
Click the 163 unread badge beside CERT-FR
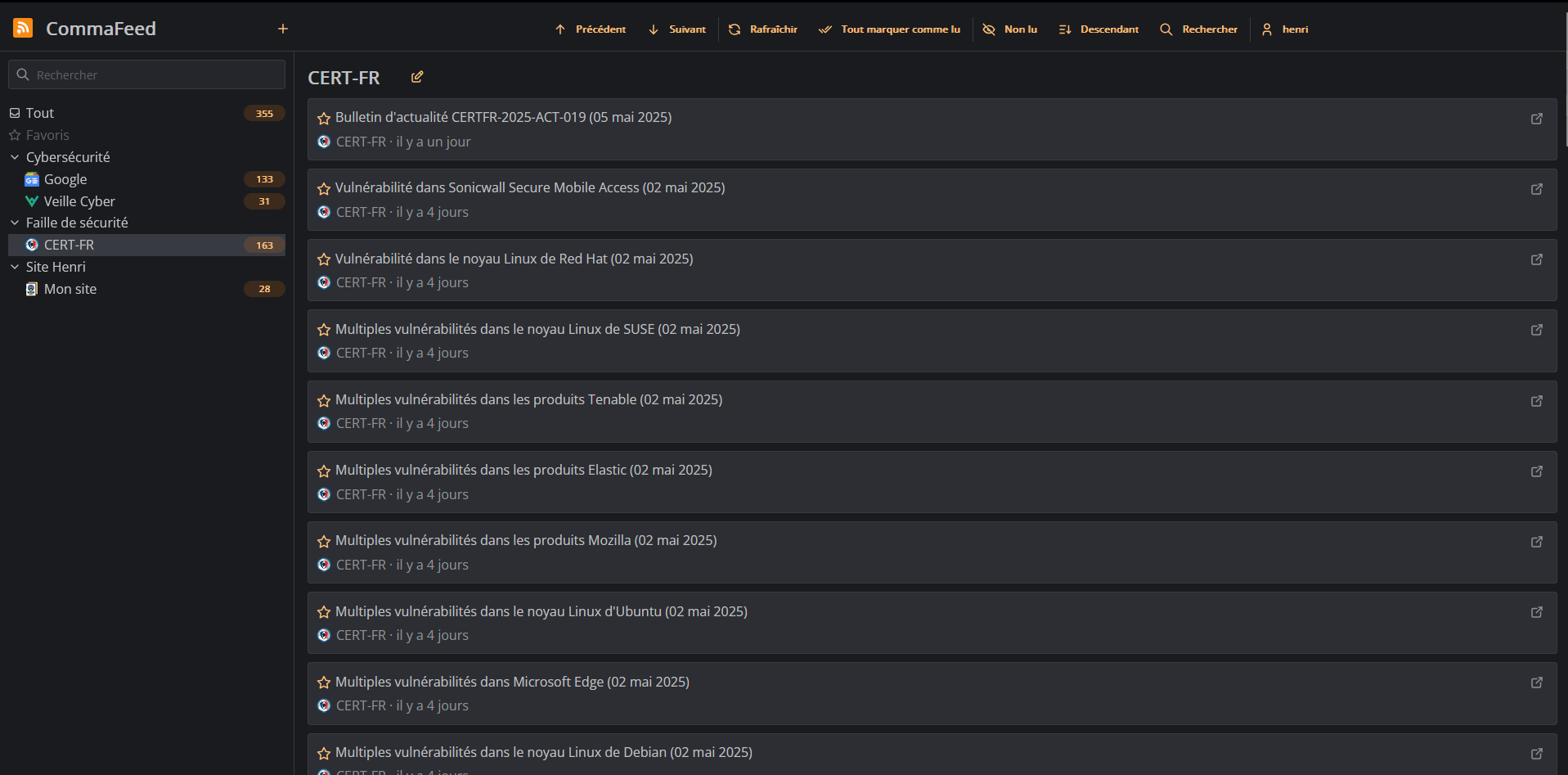tap(264, 246)
